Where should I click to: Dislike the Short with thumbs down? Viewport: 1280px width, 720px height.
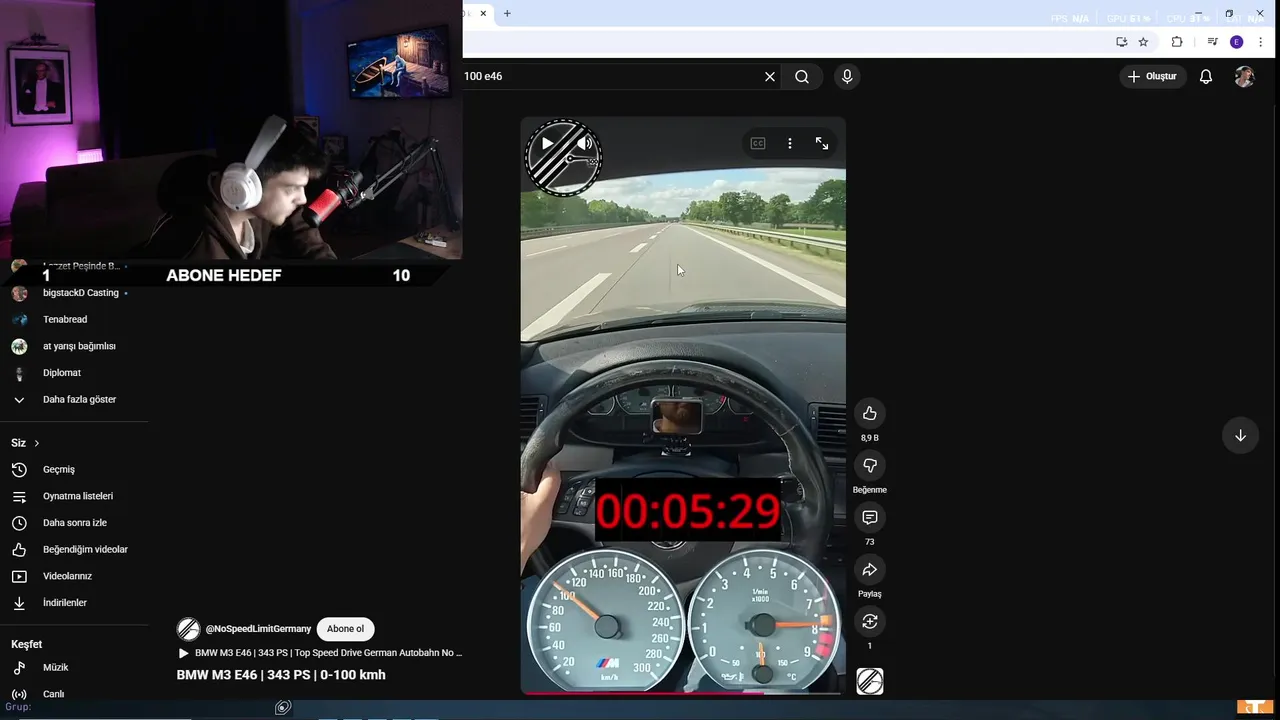(870, 465)
